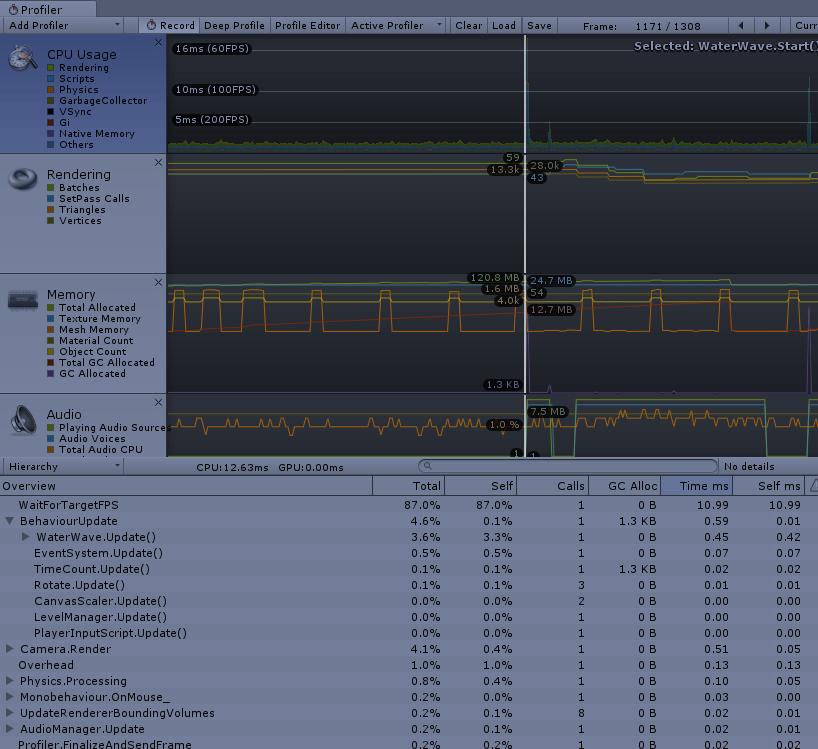The image size is (818, 749).
Task: Toggle the Profile Editor option
Action: pos(307,26)
